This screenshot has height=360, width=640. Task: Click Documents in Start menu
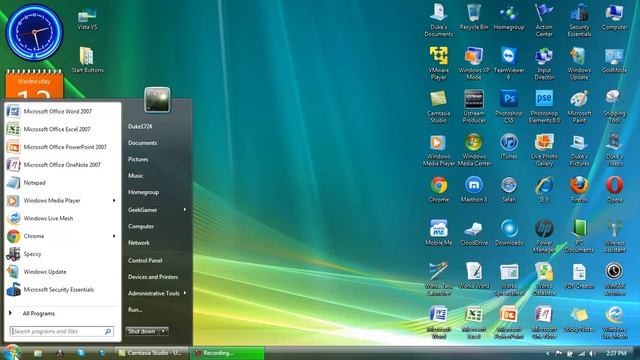[142, 143]
